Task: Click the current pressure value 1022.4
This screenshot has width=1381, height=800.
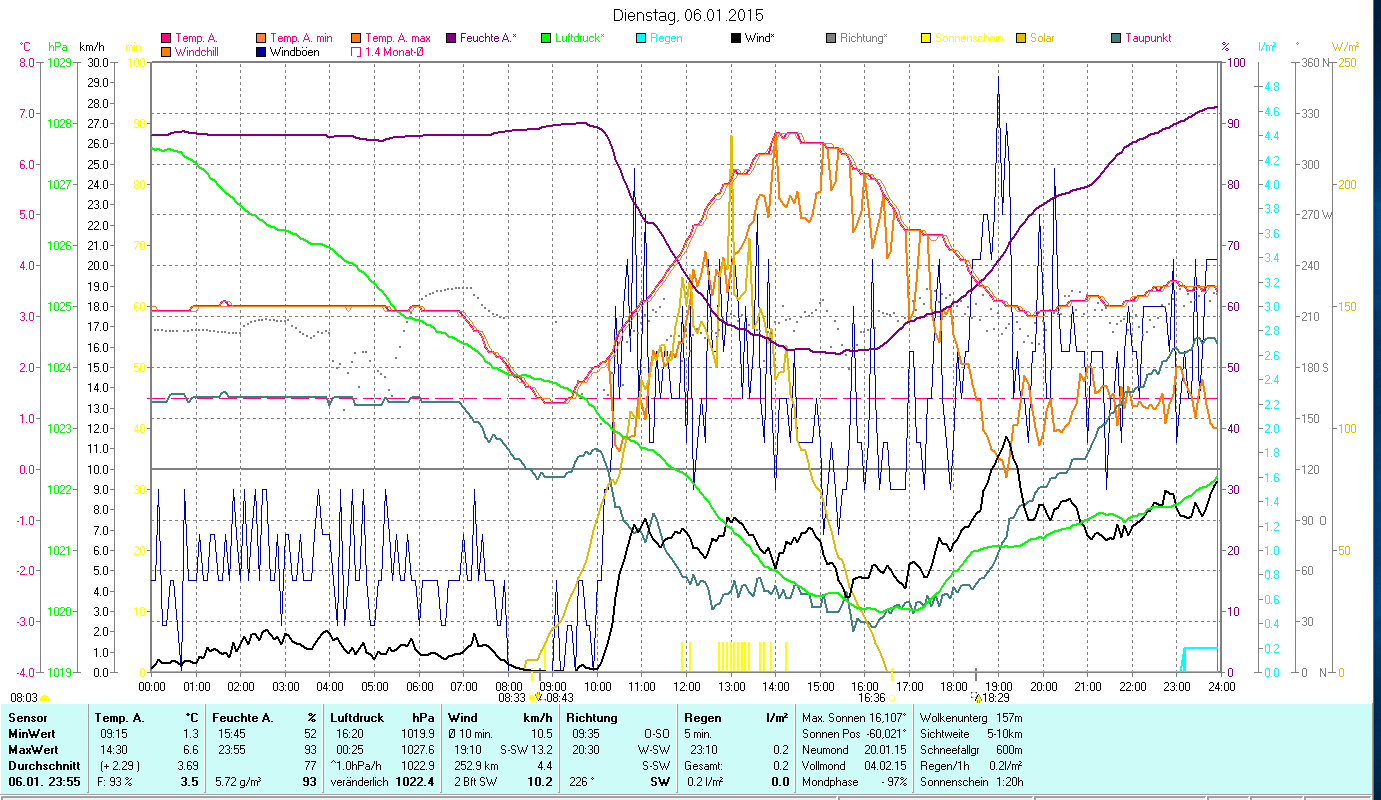Action: [x=415, y=782]
